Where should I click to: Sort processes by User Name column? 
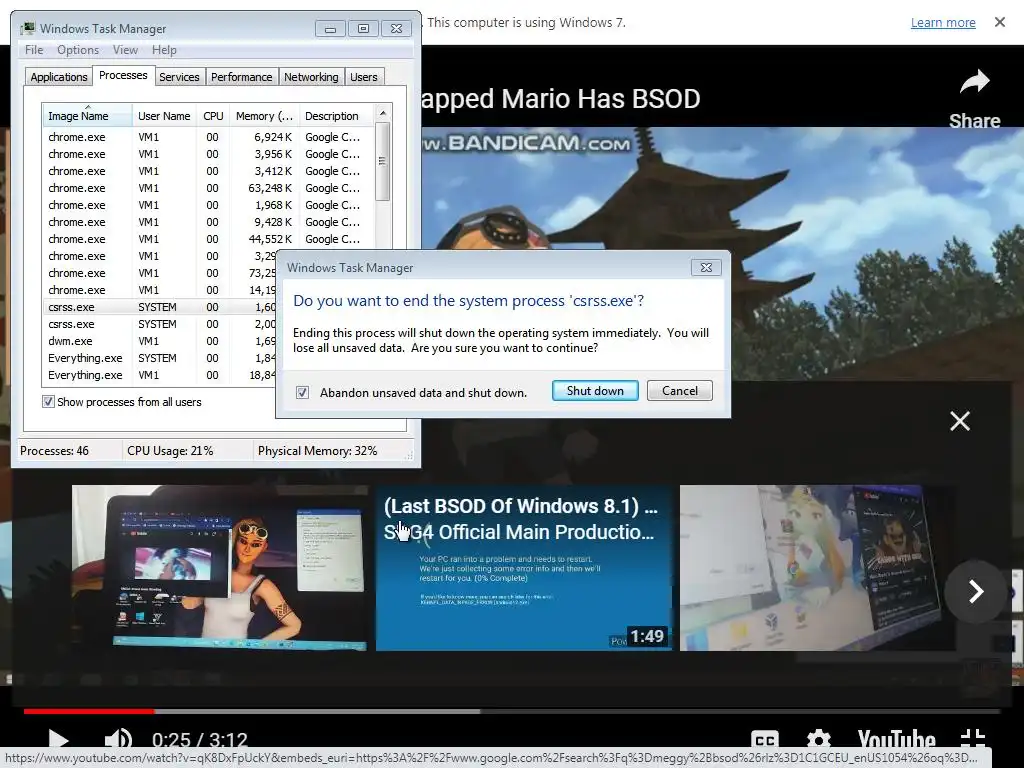pyautogui.click(x=164, y=116)
